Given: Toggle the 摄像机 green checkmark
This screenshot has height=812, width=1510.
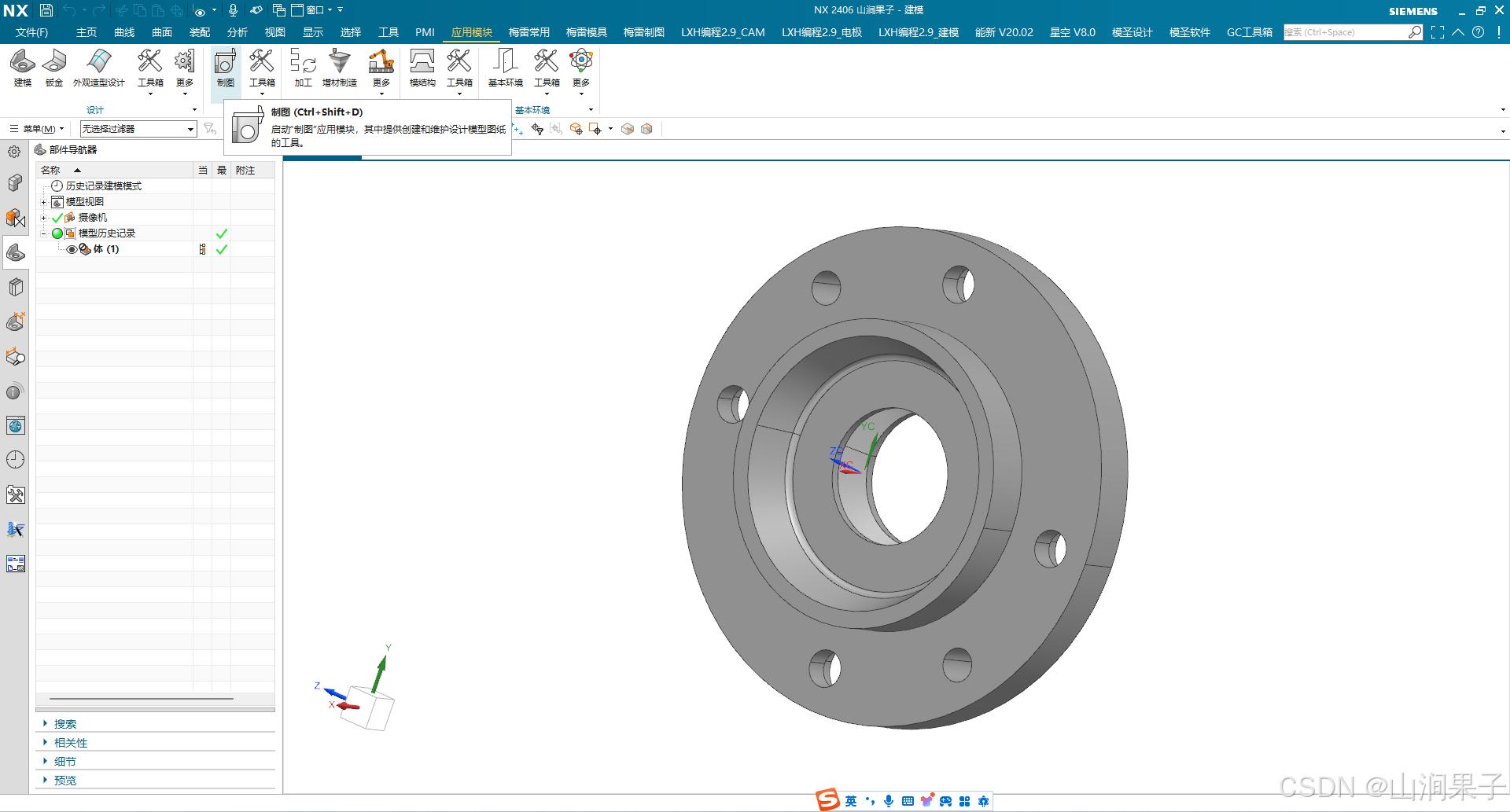Looking at the screenshot, I should pos(57,218).
